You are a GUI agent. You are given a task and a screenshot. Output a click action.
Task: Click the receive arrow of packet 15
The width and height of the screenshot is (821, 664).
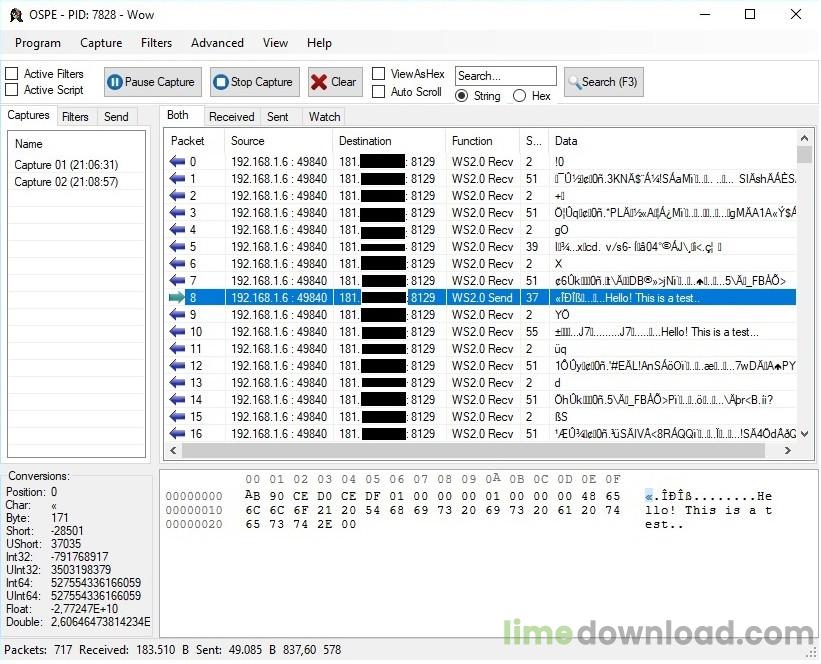[x=177, y=417]
